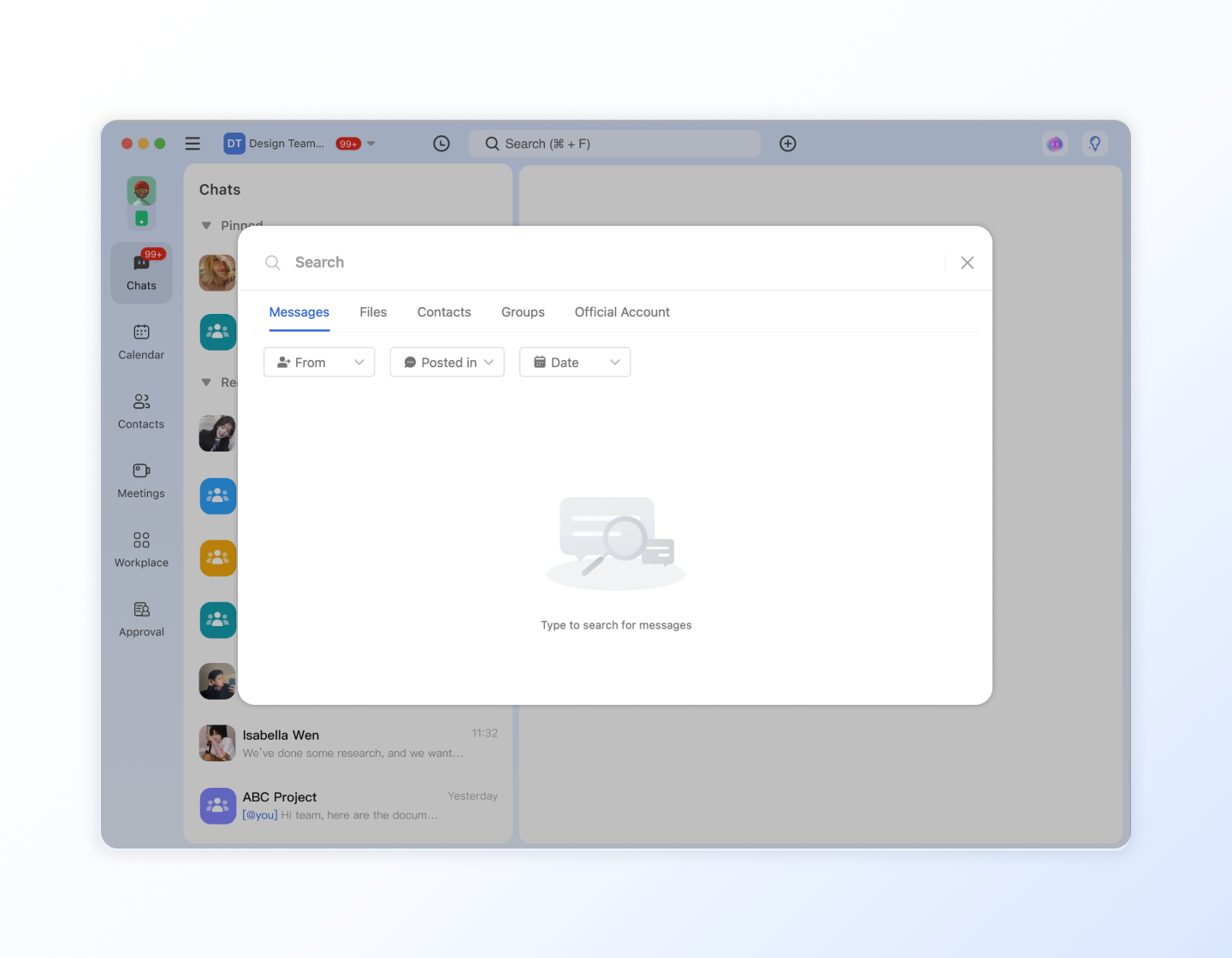Go to Contacts in the sidebar

[141, 411]
